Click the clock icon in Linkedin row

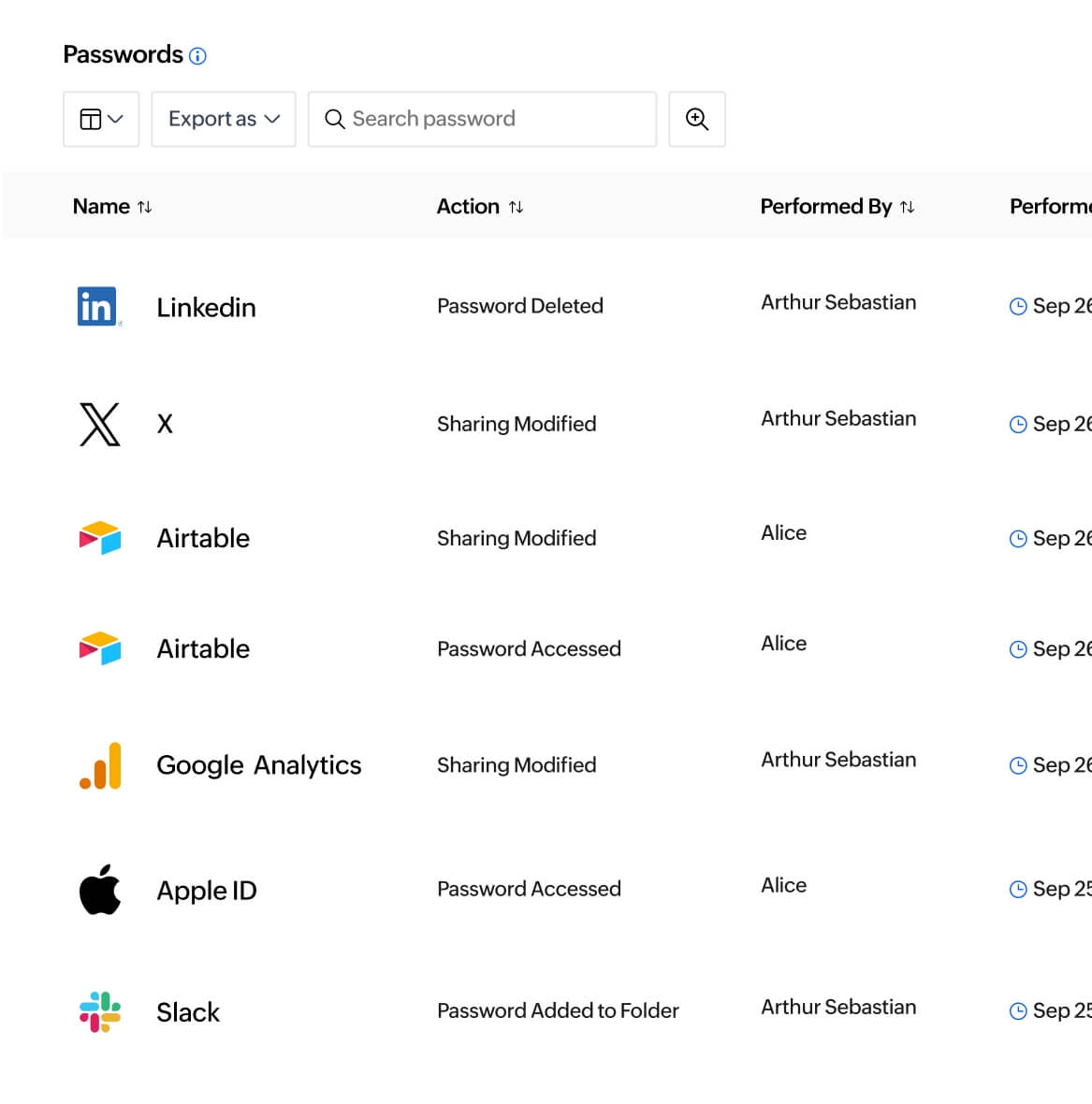coord(1018,307)
